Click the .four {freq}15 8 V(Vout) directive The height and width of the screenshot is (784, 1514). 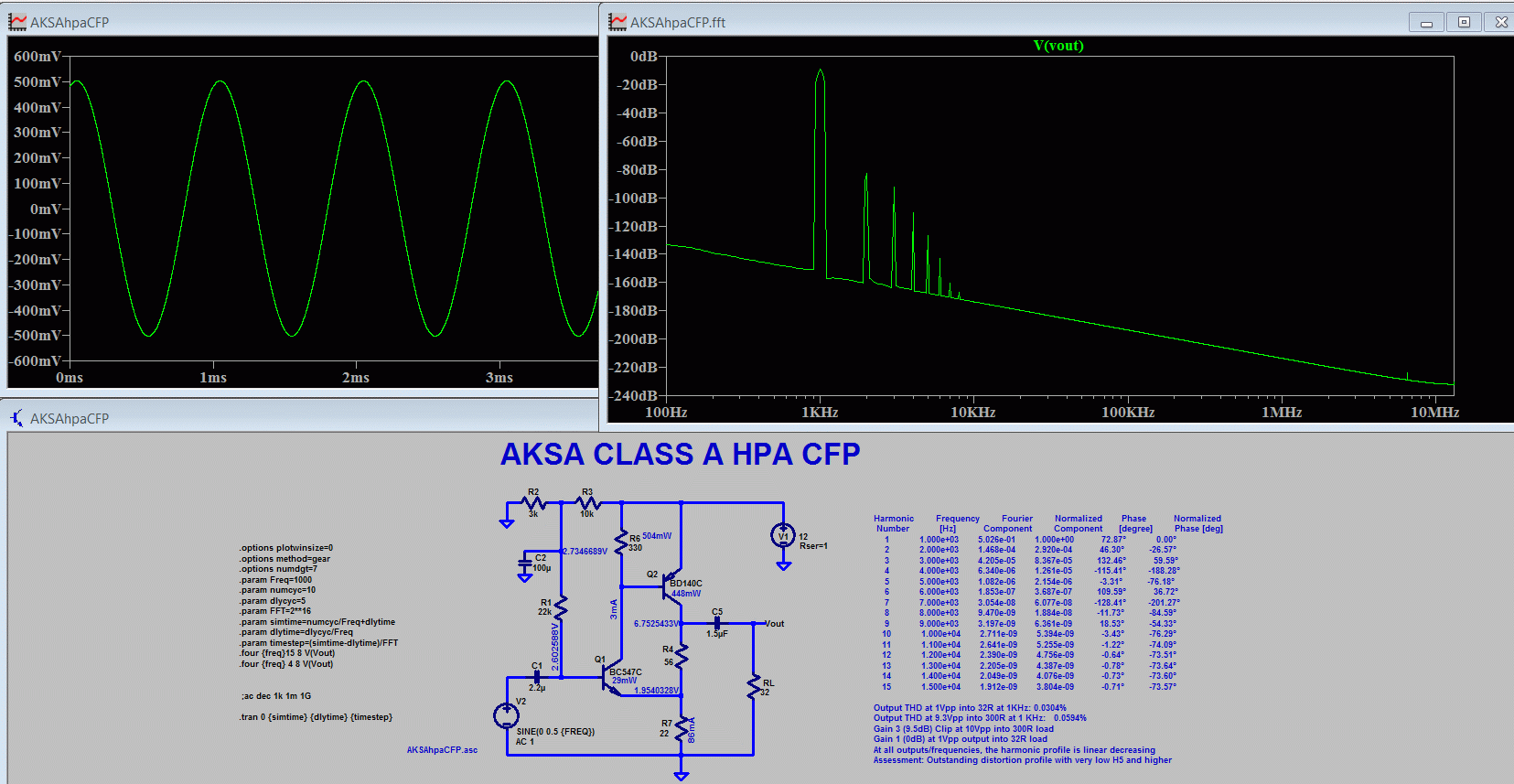coord(287,653)
